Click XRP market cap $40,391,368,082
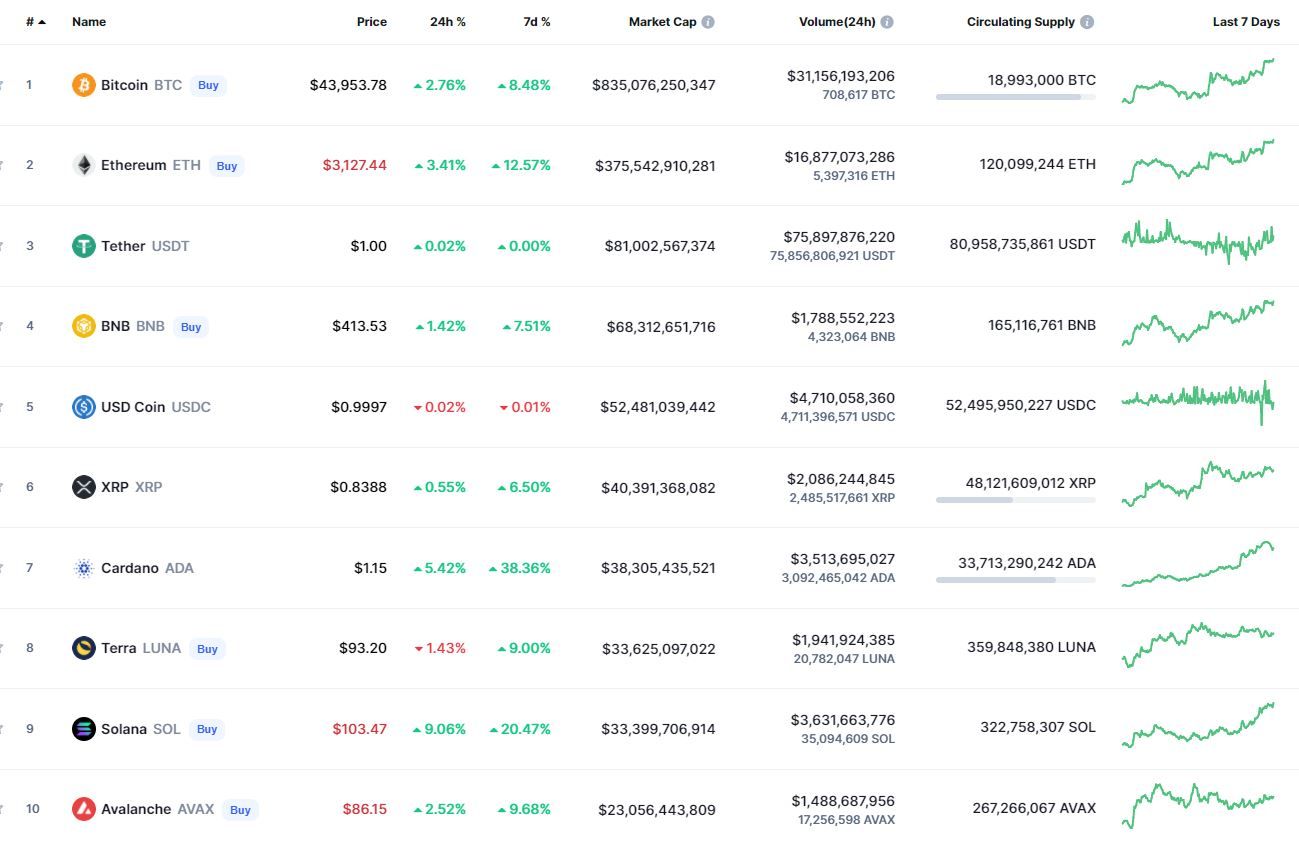Viewport: 1299px width, 848px height. [x=658, y=488]
